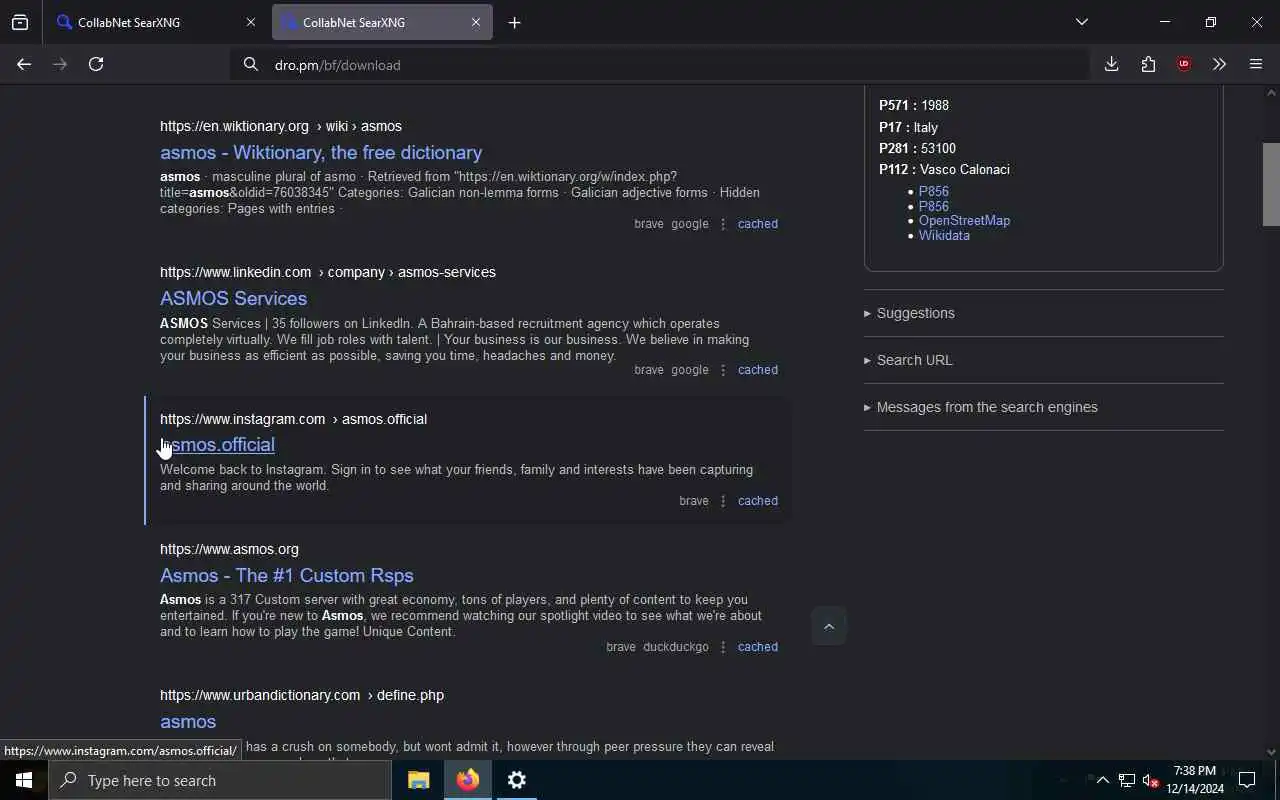Expand the Search URL section
1280x800 pixels.
coord(1043,360)
